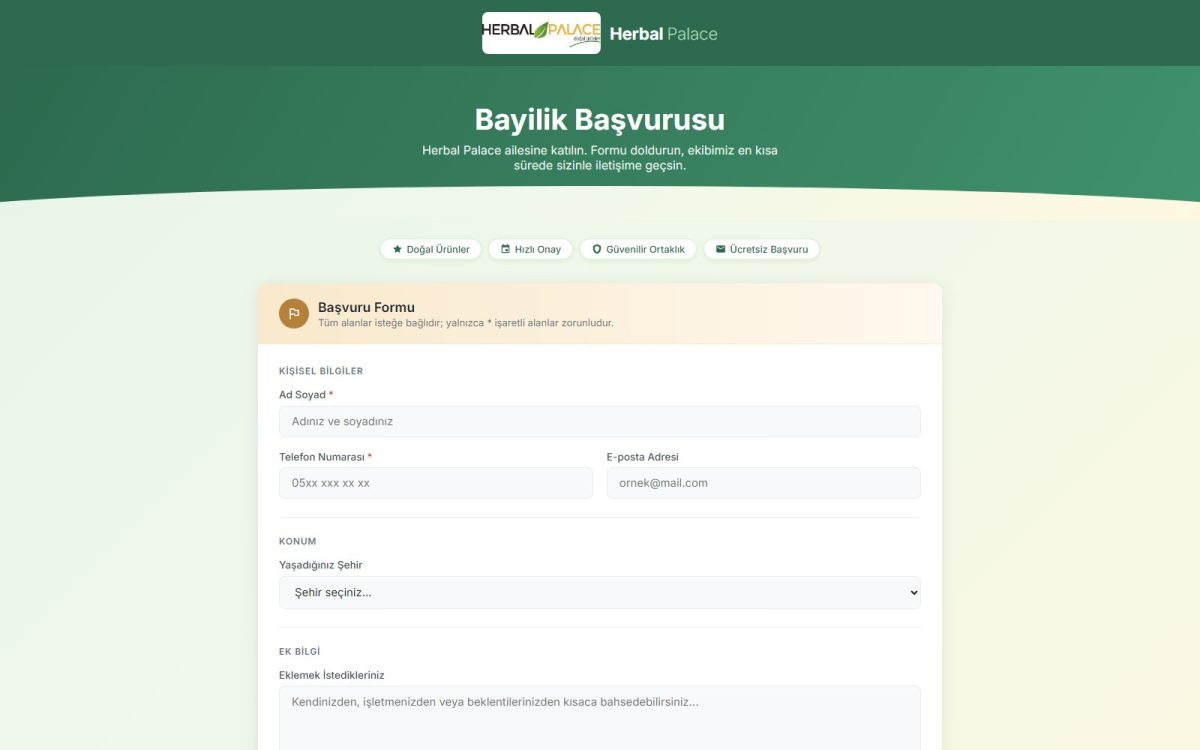Click the star icon in Doğal Ürünler badge
Viewport: 1200px width, 750px height.
(397, 249)
